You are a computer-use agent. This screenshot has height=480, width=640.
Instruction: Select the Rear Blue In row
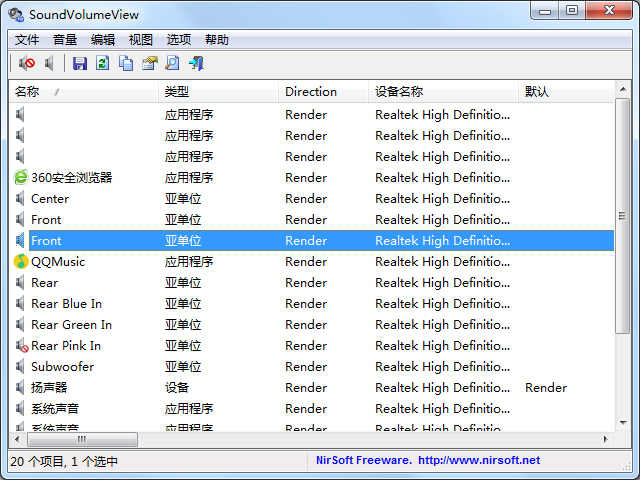click(312, 303)
